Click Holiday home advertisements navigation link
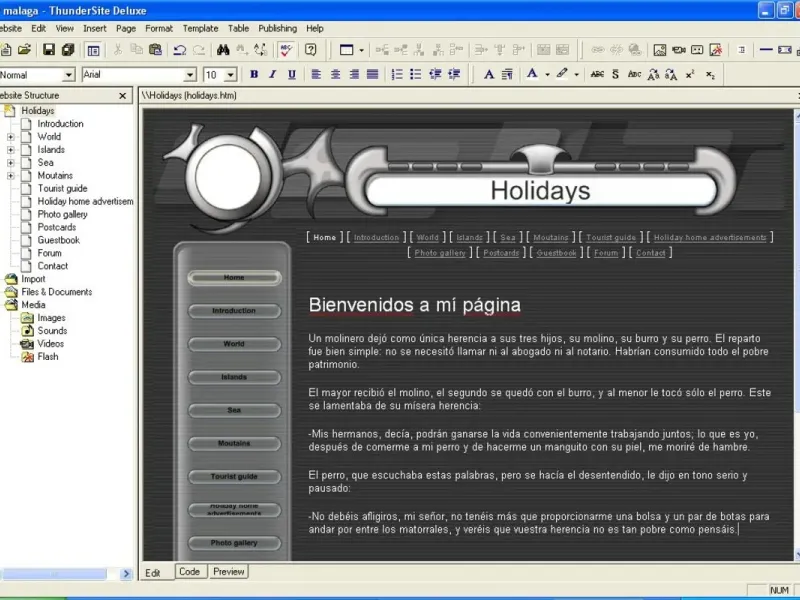 710,237
